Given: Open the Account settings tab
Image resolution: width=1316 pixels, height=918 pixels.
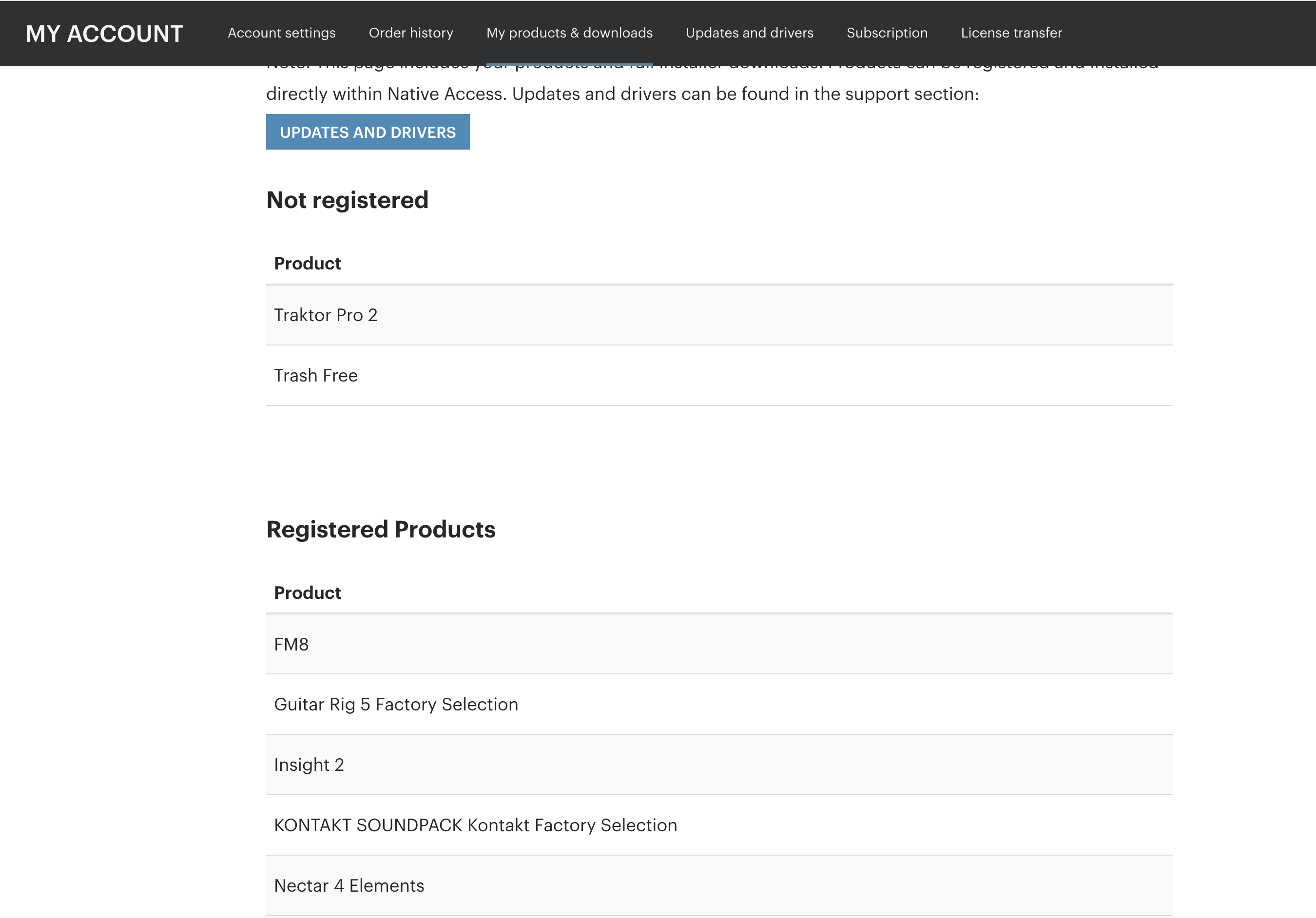Looking at the screenshot, I should tap(281, 33).
